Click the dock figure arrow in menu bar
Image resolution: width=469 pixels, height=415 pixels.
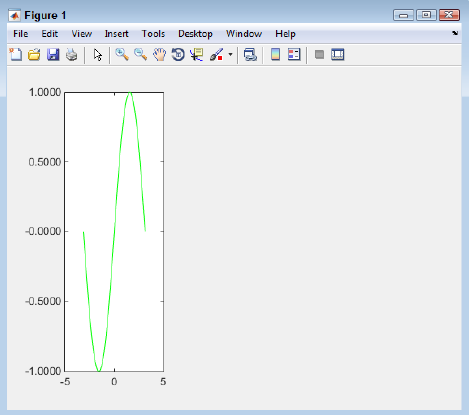pos(455,33)
